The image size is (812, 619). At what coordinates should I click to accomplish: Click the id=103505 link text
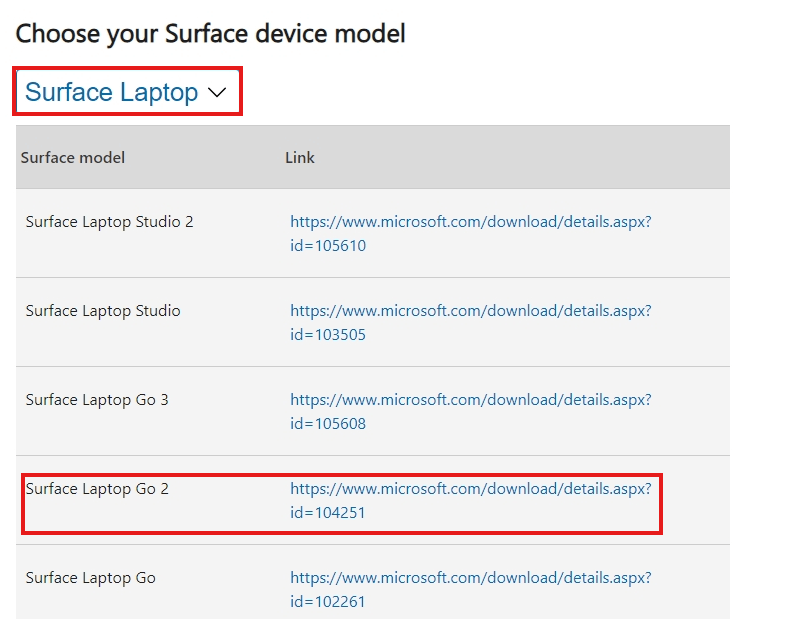point(328,335)
